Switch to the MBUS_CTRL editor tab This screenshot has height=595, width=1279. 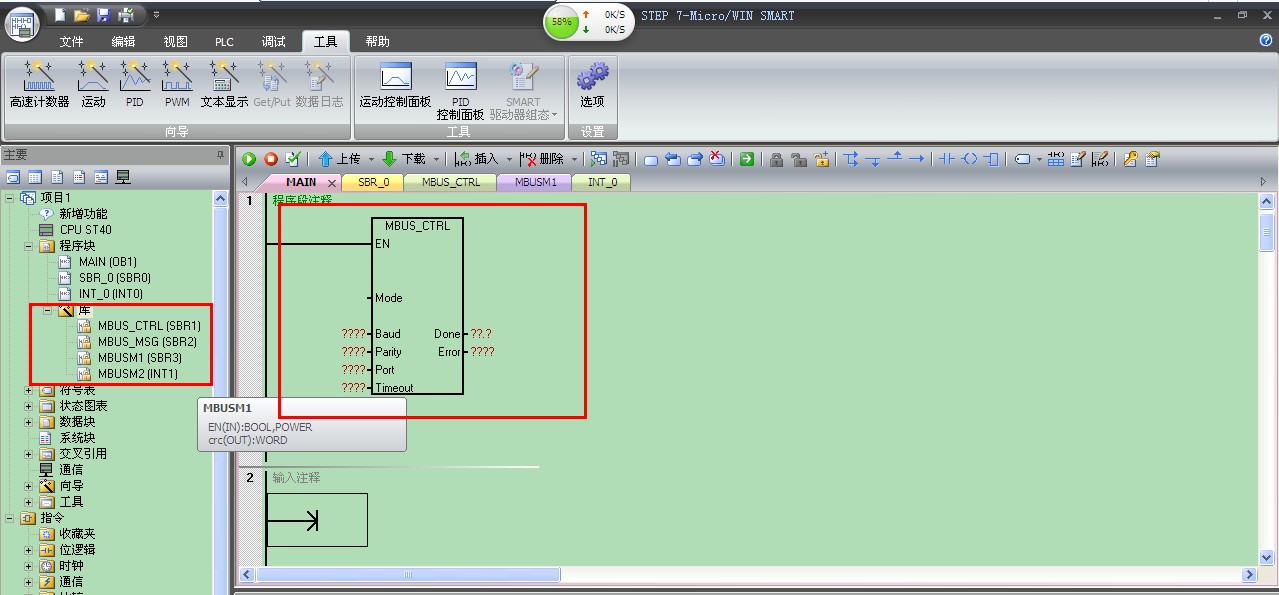(x=450, y=182)
